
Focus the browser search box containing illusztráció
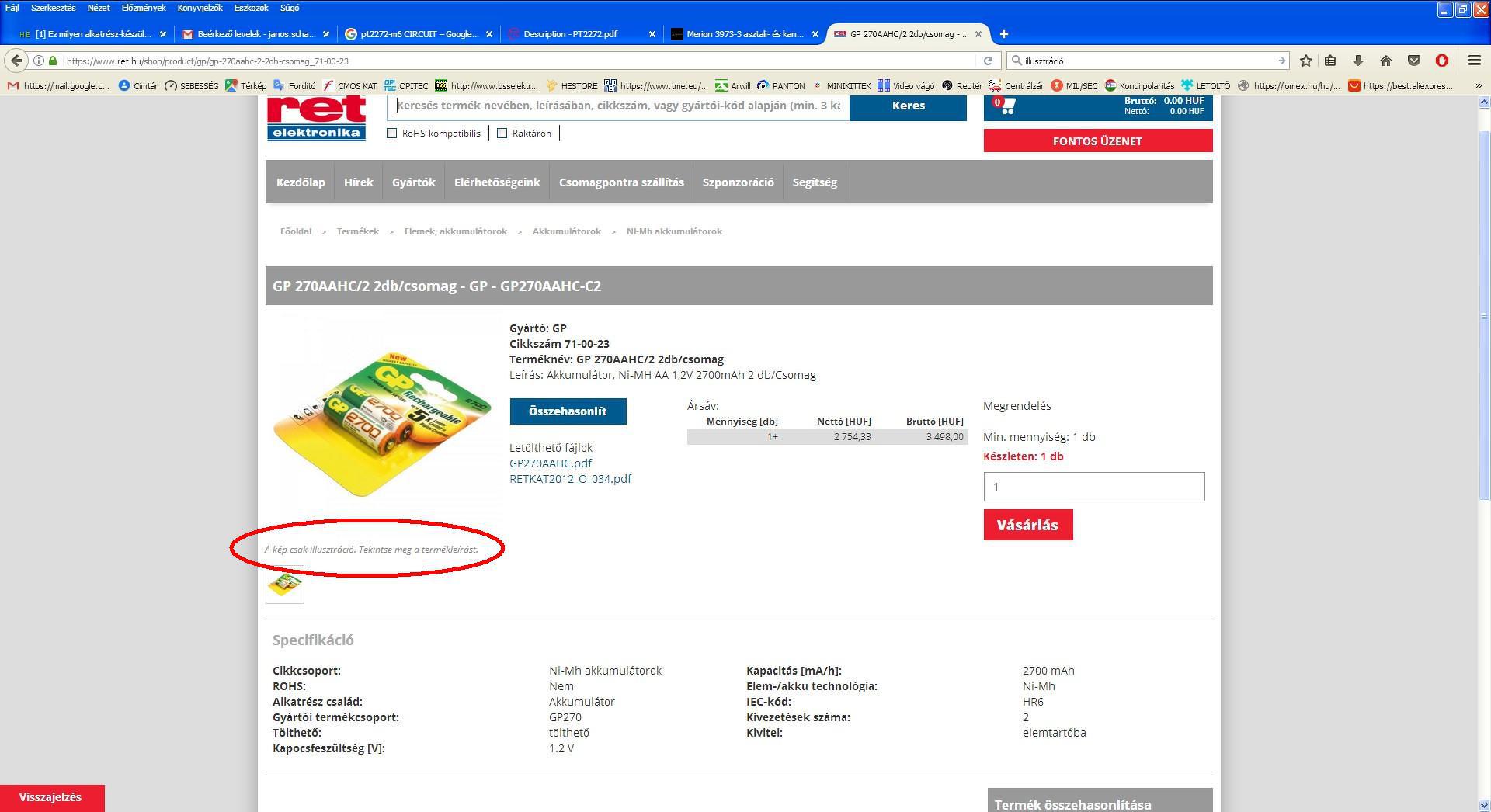[1148, 61]
